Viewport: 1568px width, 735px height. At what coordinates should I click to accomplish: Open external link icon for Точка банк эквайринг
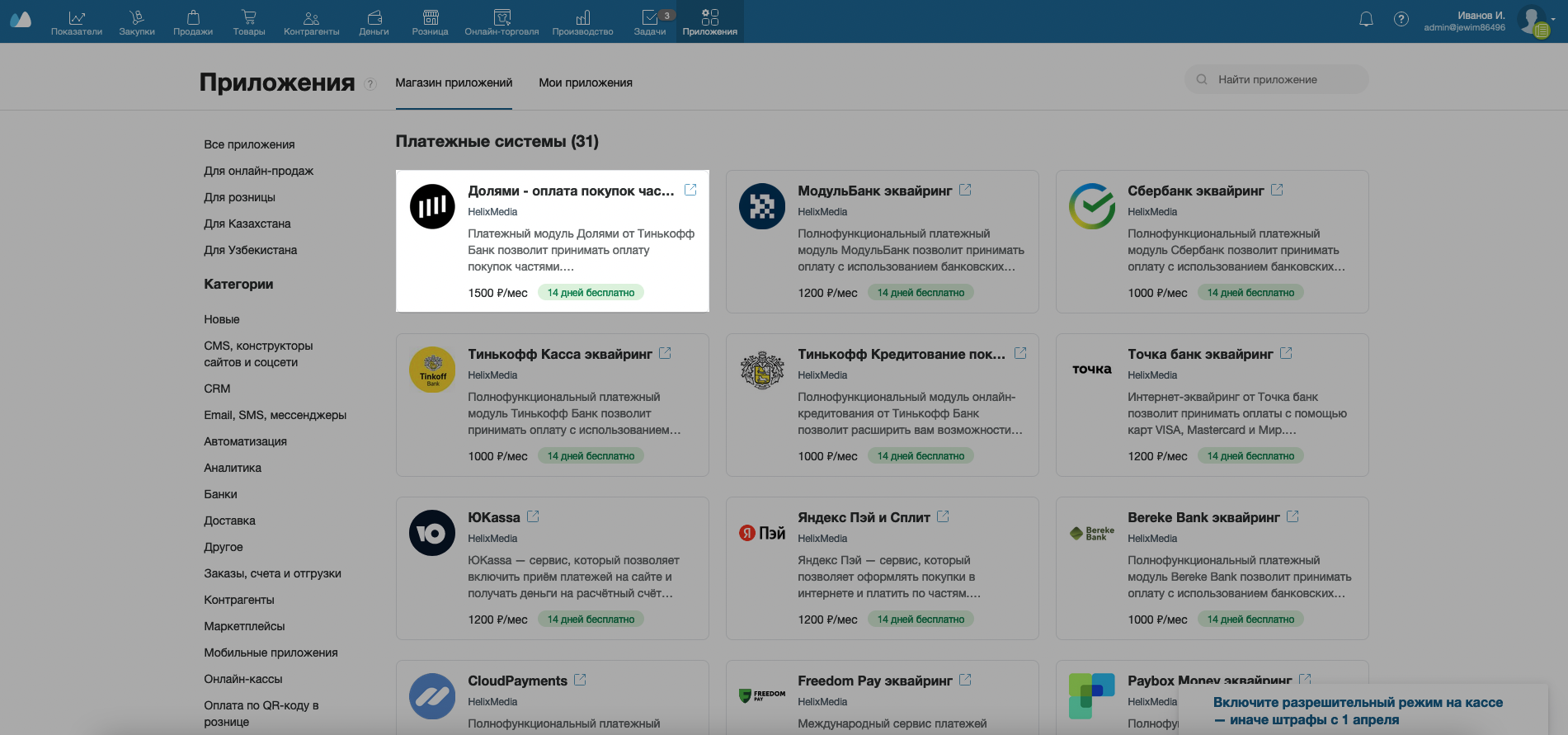(x=1286, y=353)
